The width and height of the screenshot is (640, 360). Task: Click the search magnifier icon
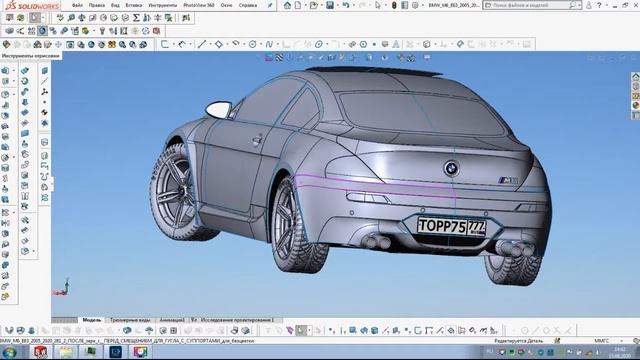pyautogui.click(x=573, y=5)
